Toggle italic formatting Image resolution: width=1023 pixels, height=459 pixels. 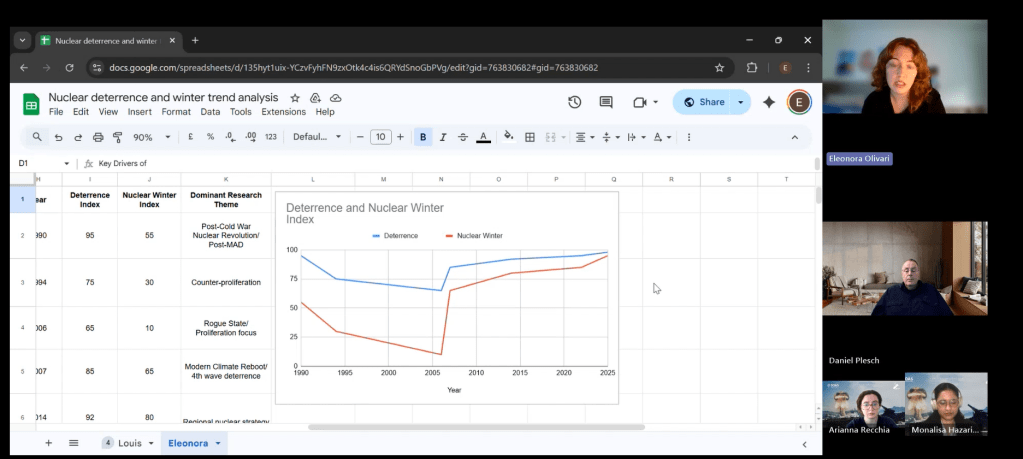click(x=443, y=137)
